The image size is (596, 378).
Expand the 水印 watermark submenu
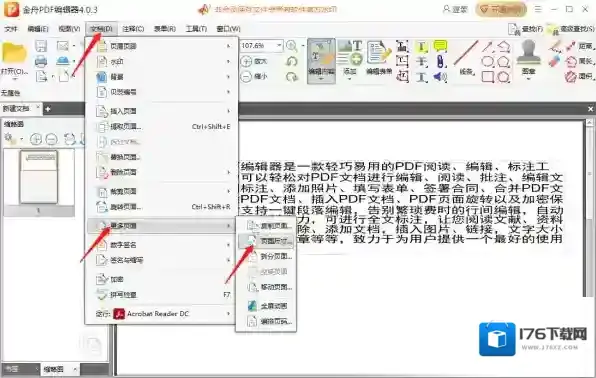(162, 61)
